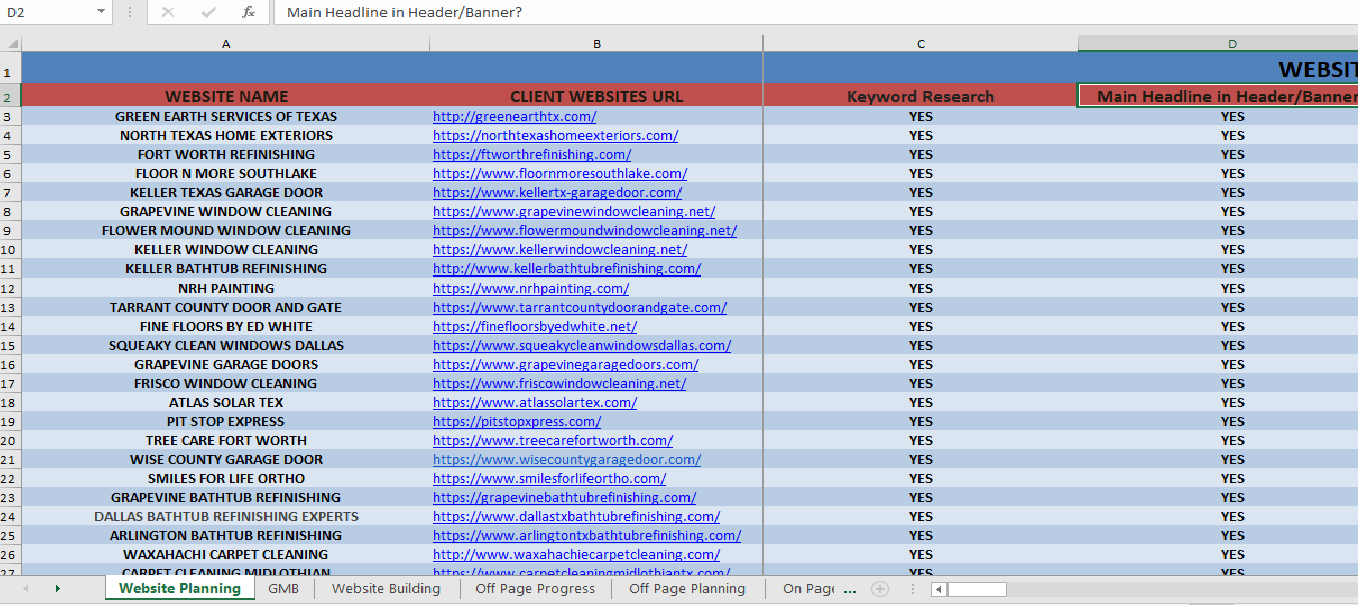Screen dimensions: 1358x605
Task: Open atlassolartex.com link
Action: [x=535, y=402]
